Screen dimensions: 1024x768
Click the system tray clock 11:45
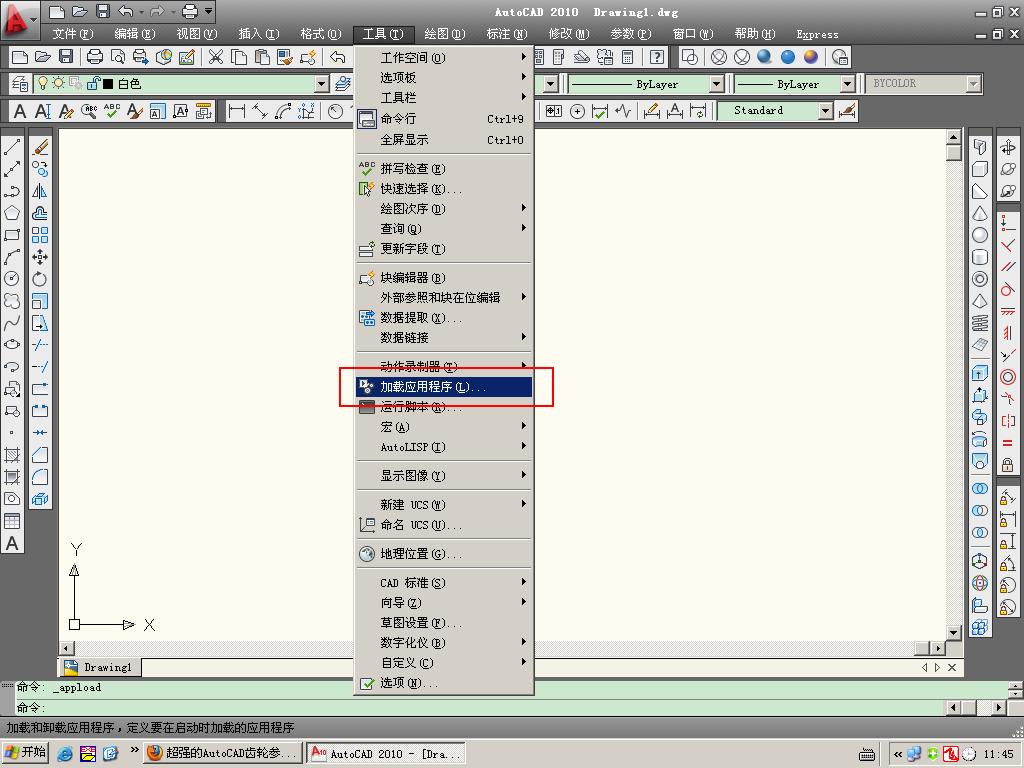[x=998, y=754]
